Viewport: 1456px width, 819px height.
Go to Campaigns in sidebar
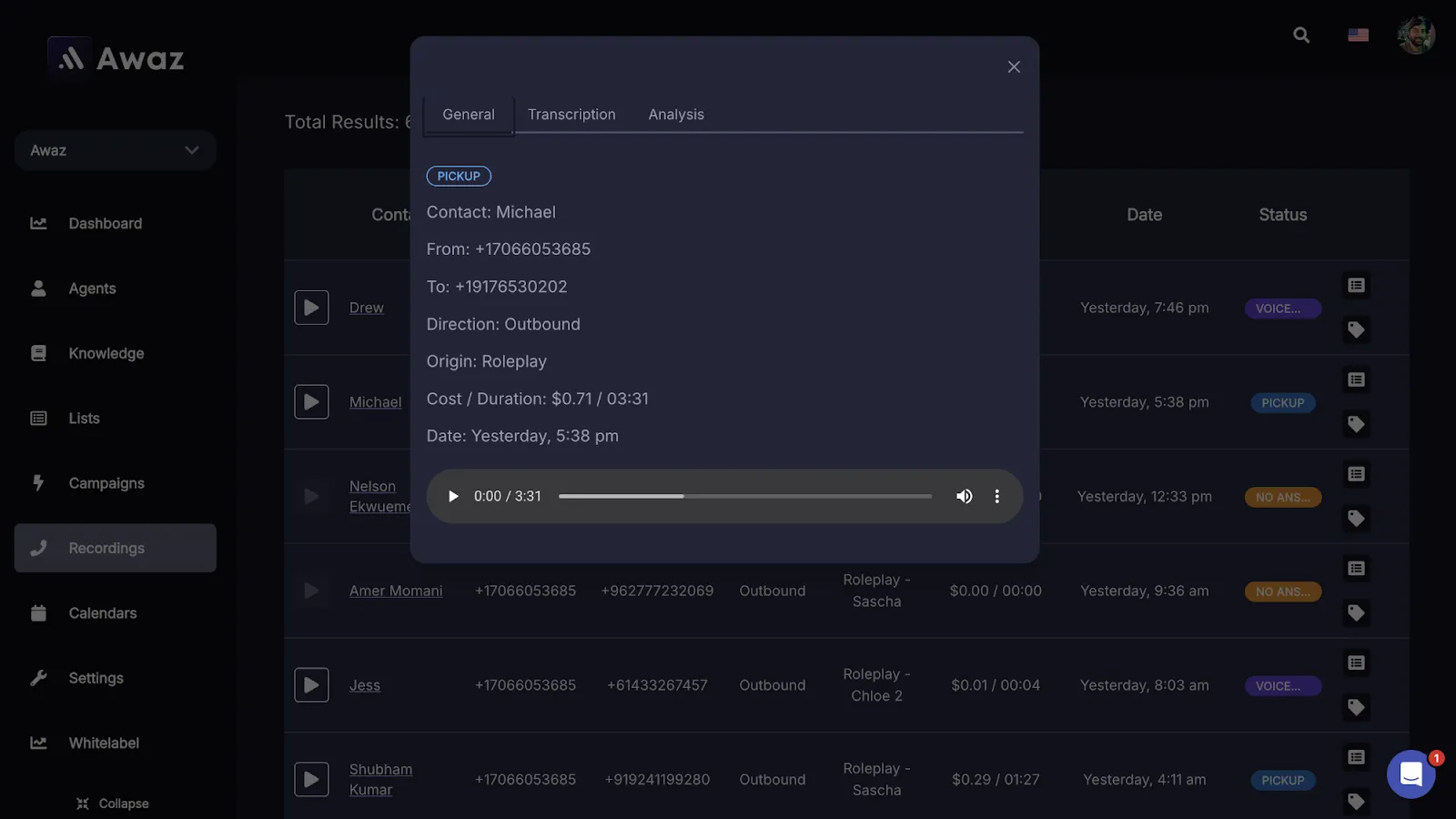pos(106,483)
